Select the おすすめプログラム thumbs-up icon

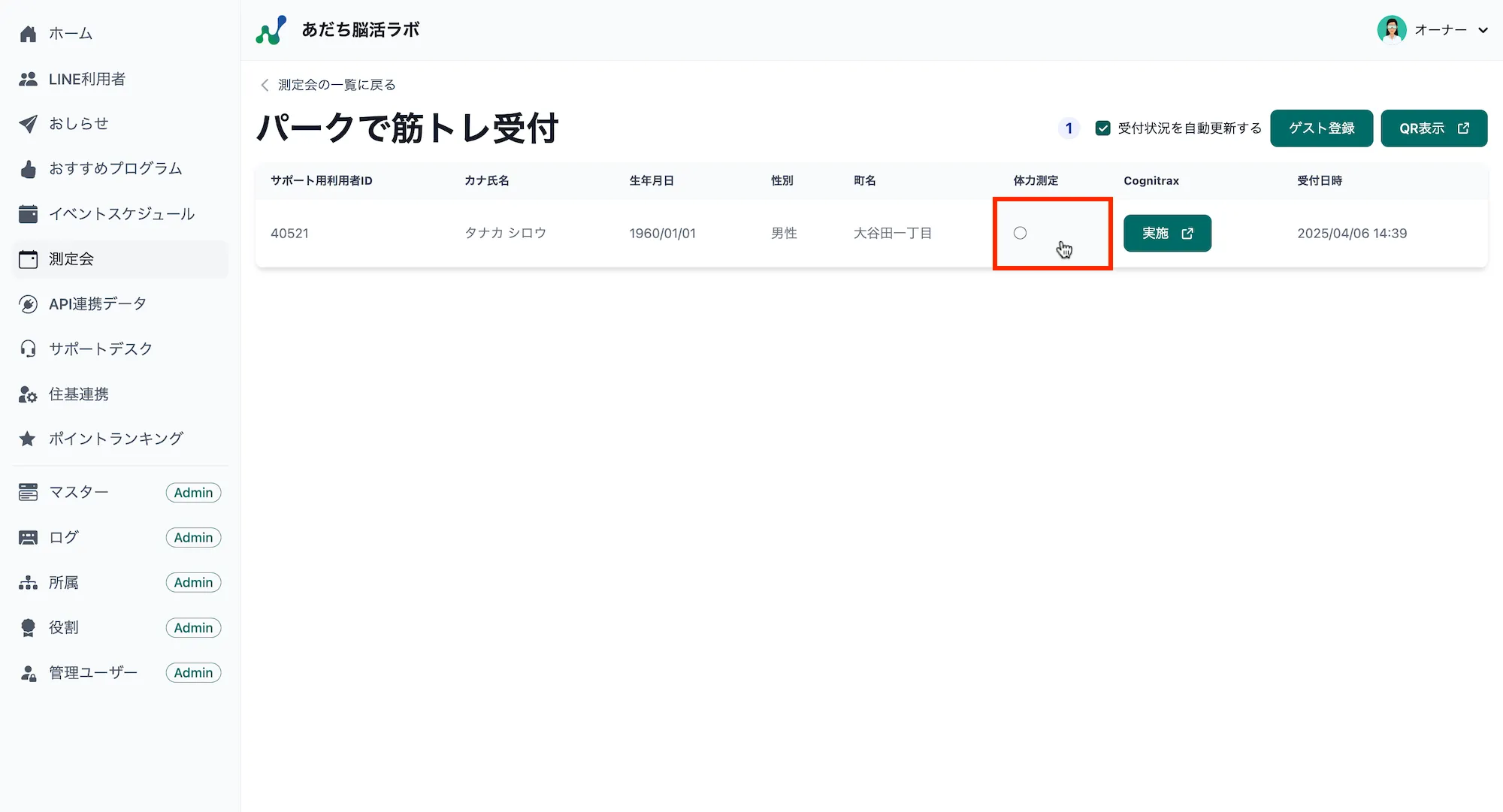pos(28,168)
